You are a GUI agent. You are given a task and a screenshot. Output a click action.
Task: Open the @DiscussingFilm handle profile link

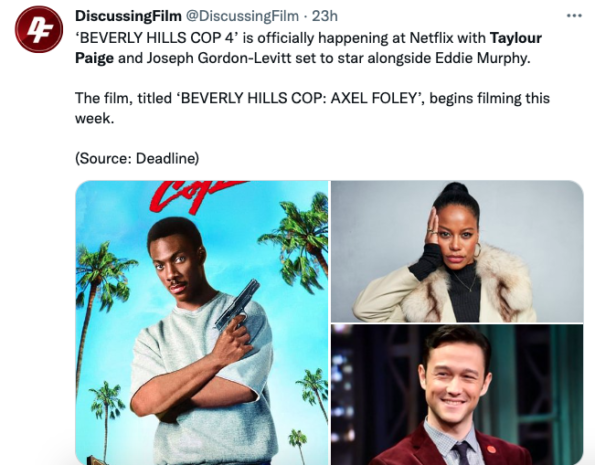click(242, 16)
